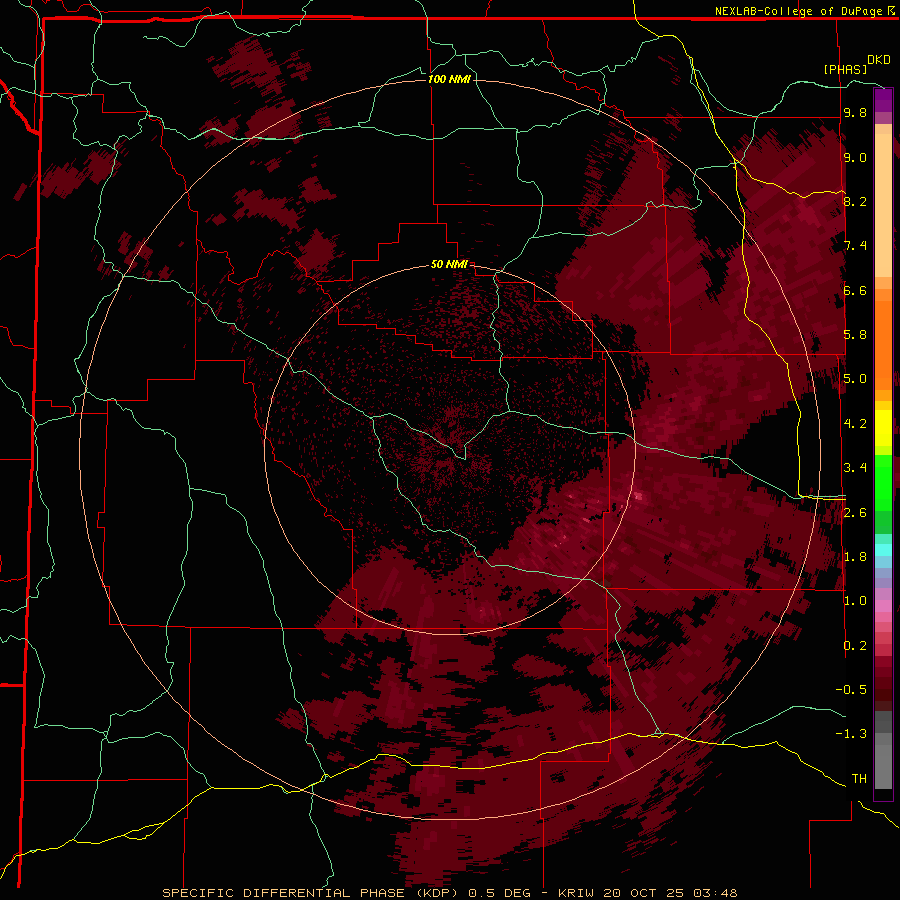Click the 1.8 value on the color scale

855,557
